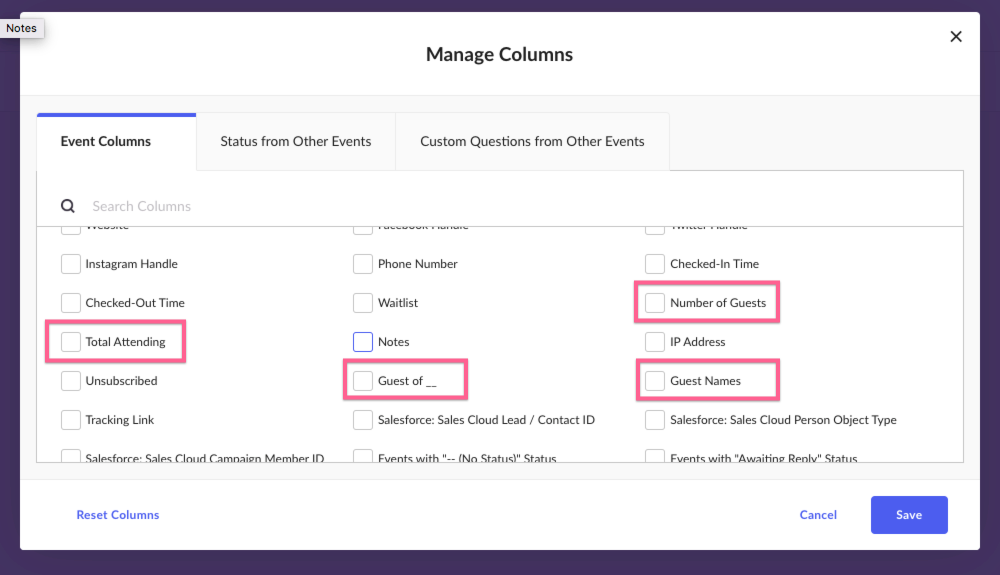The image size is (1000, 575).
Task: Open Custom Questions from Other Events tab
Action: 533,142
